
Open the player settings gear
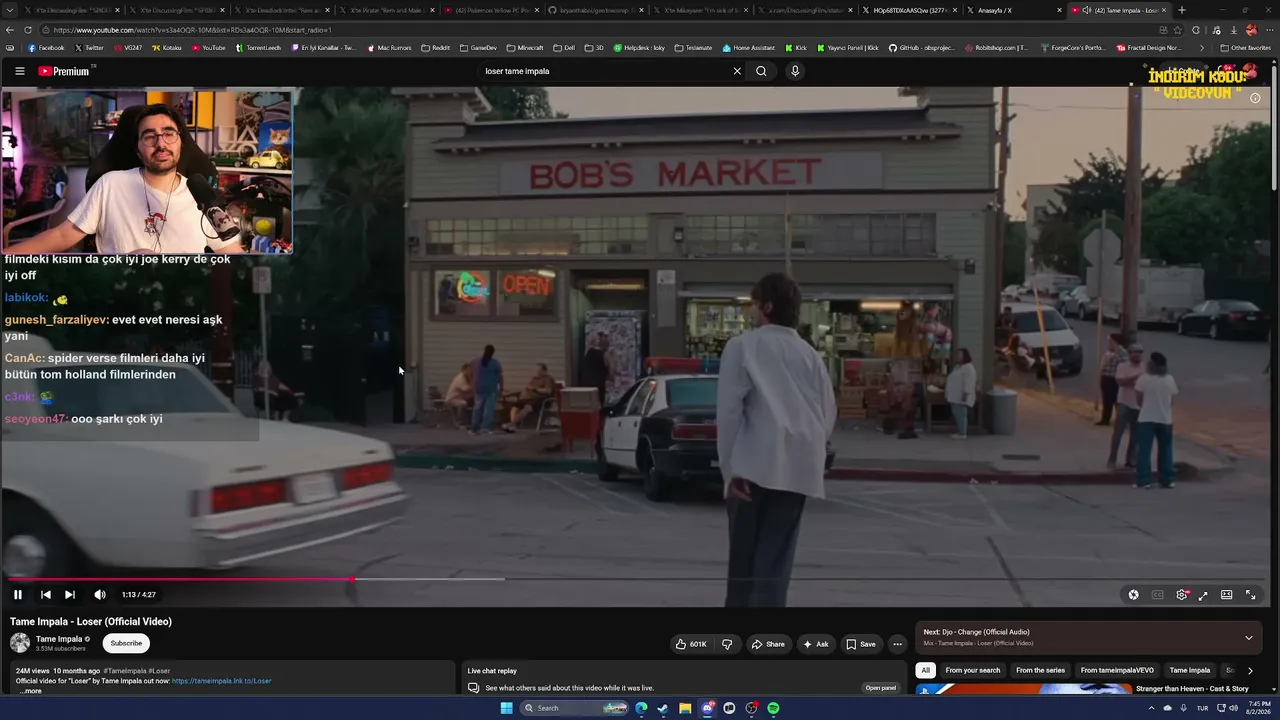(x=1182, y=594)
